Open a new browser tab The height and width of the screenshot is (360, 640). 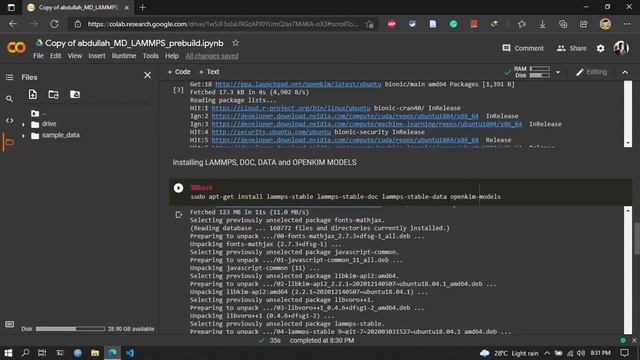(x=142, y=7)
